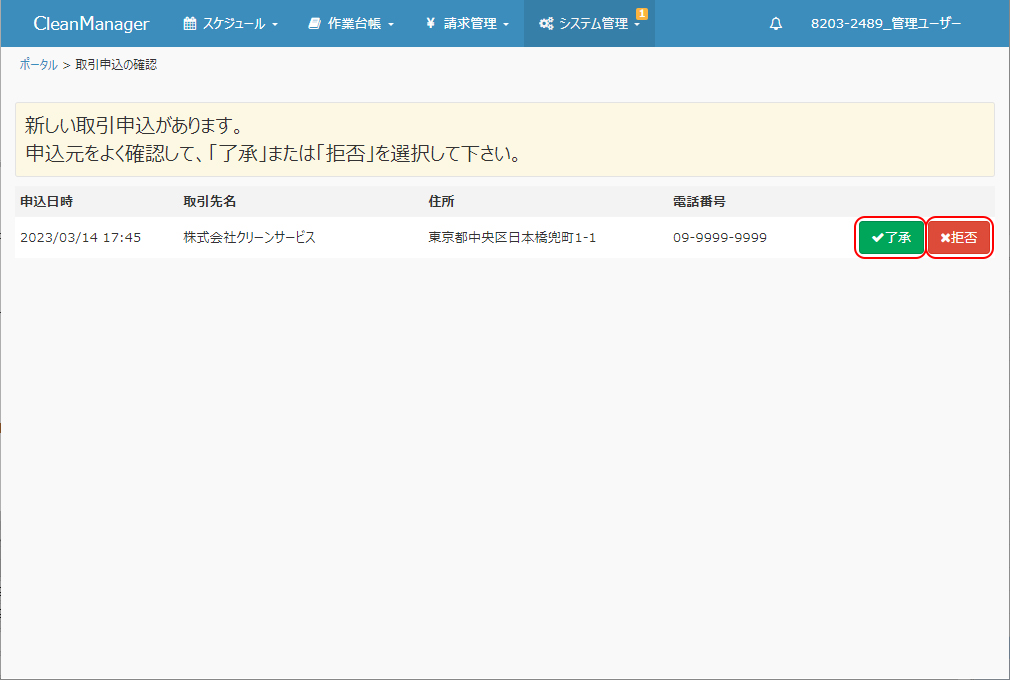1010x680 pixels.
Task: Expand the スケジュール dropdown caret
Action: pyautogui.click(x=275, y=25)
